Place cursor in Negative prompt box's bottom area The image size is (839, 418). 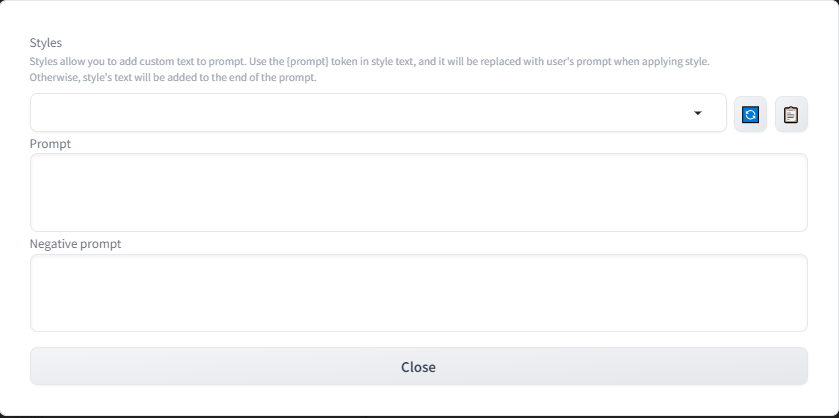(x=418, y=320)
